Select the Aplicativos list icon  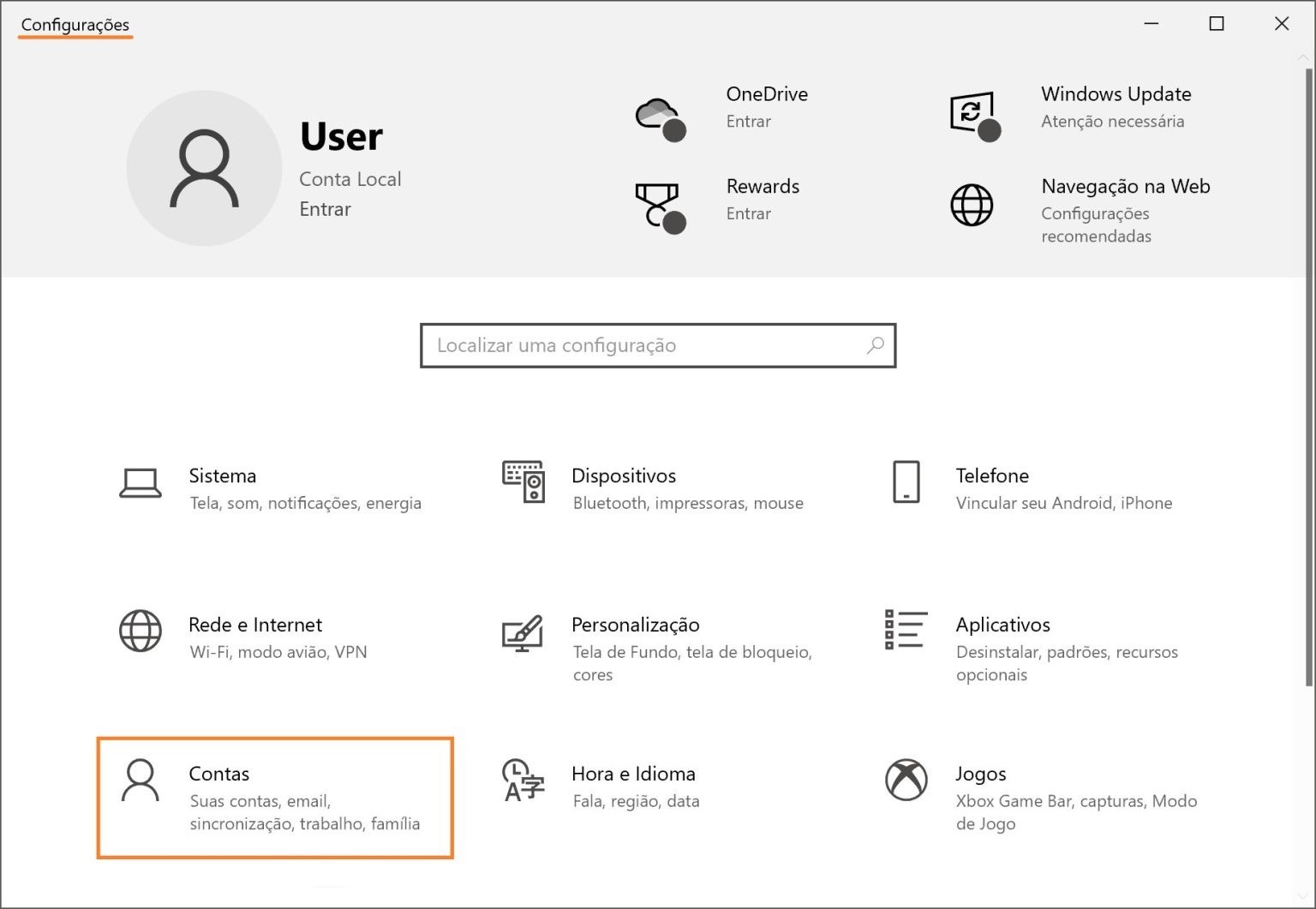(x=906, y=630)
